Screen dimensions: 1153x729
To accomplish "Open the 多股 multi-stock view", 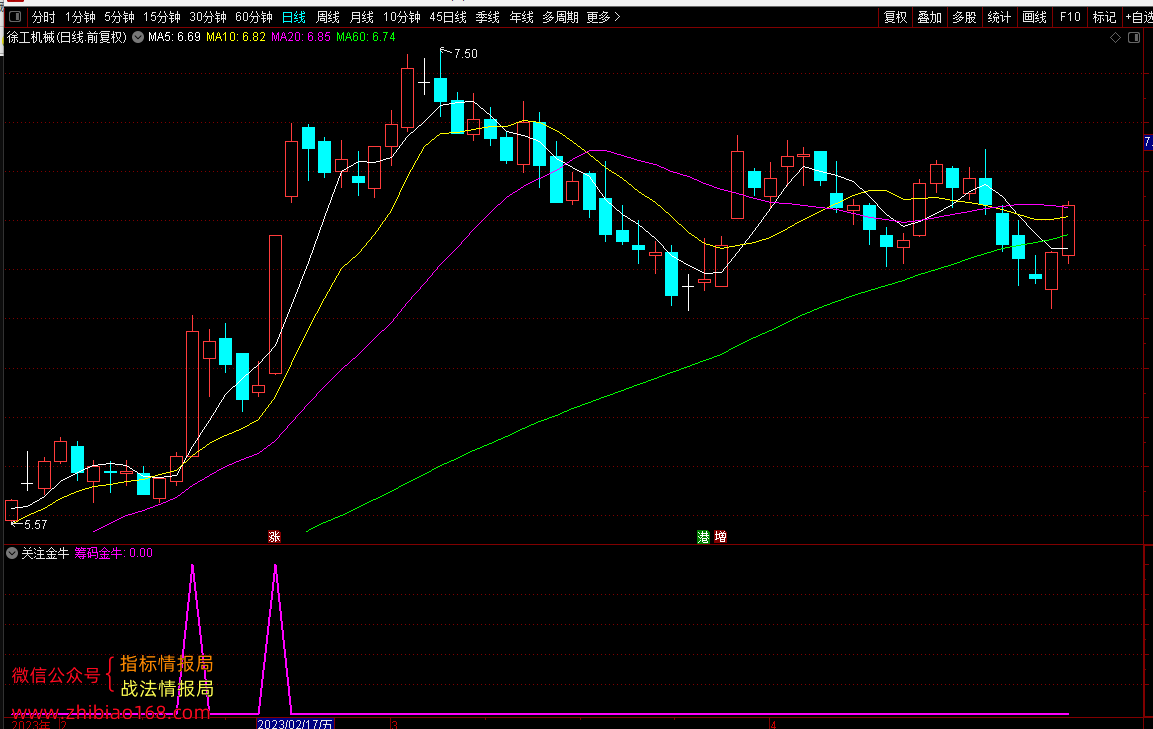I will click(964, 17).
